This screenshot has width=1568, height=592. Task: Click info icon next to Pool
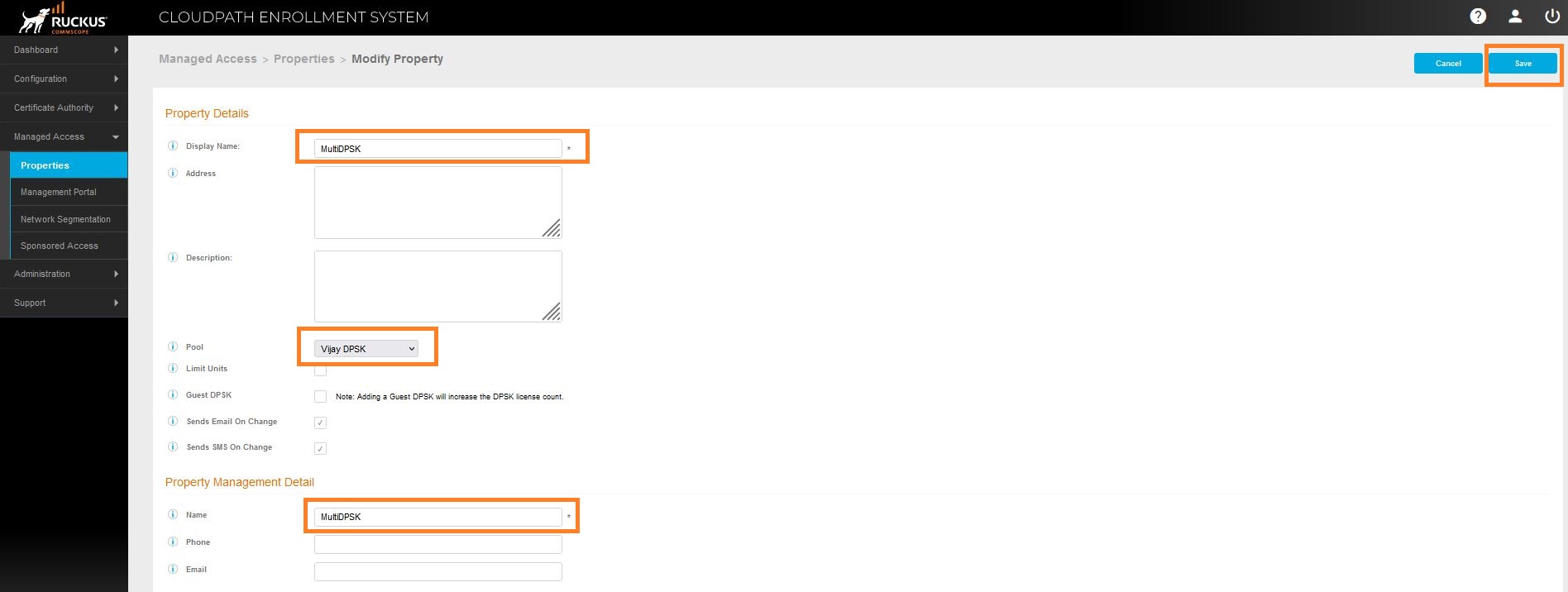pos(173,346)
